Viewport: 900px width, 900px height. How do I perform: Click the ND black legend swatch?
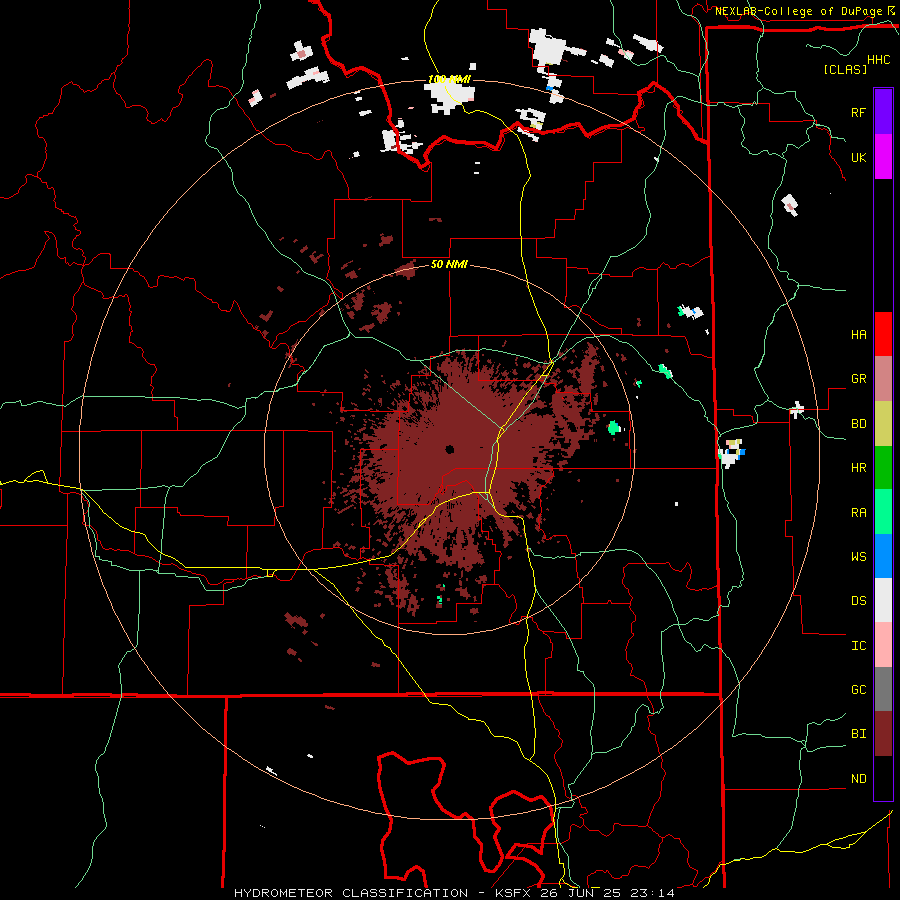883,778
